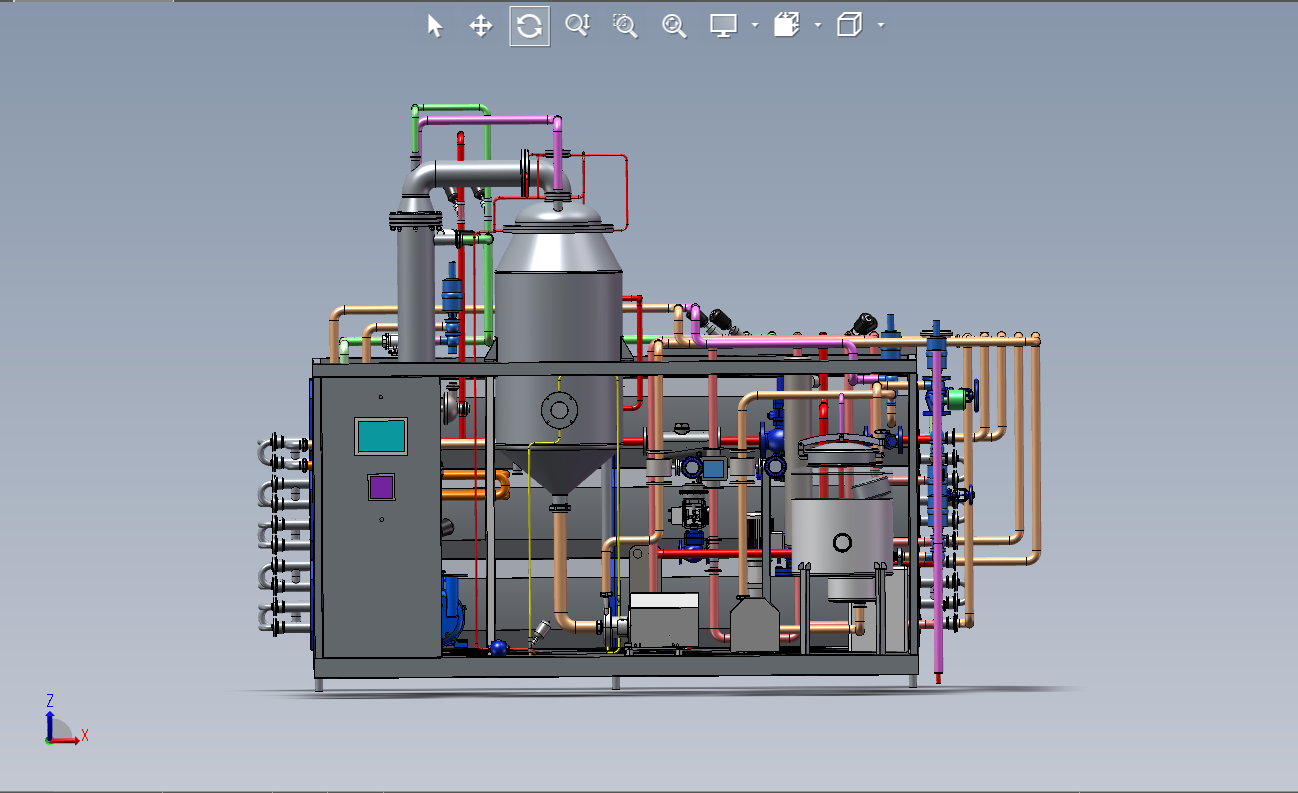Viewport: 1298px width, 793px height.
Task: Open the dropdown beside the wireframe cube icon
Action: tap(880, 26)
